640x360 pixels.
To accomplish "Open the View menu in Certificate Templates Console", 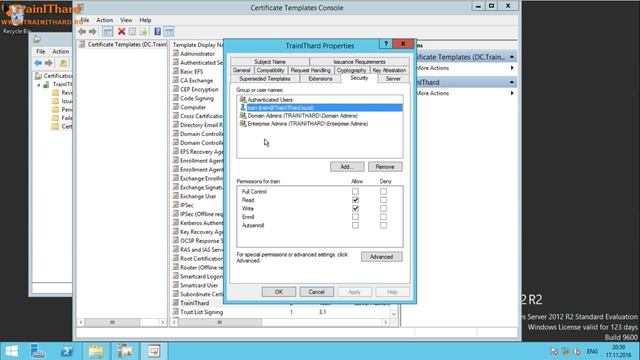I will pyautogui.click(x=126, y=20).
